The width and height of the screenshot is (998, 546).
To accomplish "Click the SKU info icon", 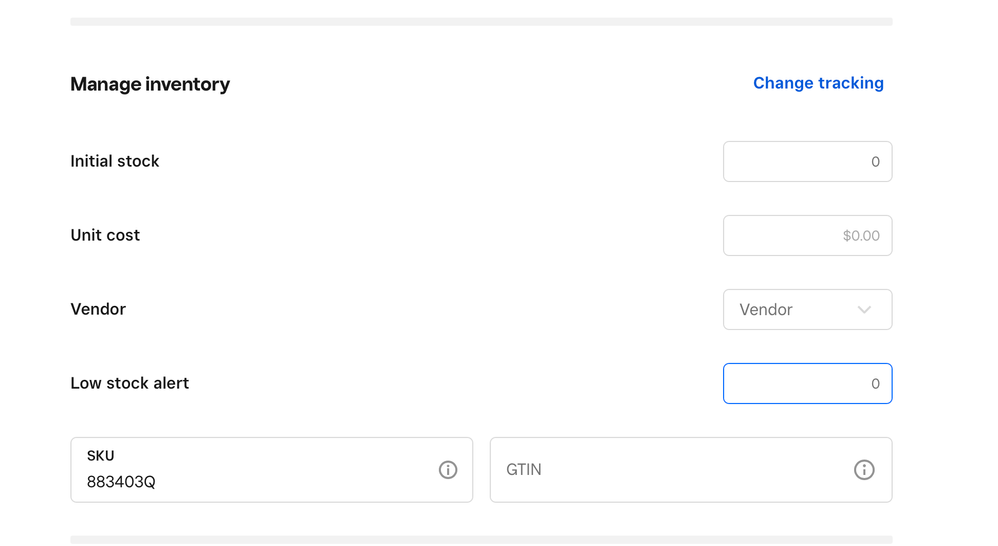I will [448, 470].
